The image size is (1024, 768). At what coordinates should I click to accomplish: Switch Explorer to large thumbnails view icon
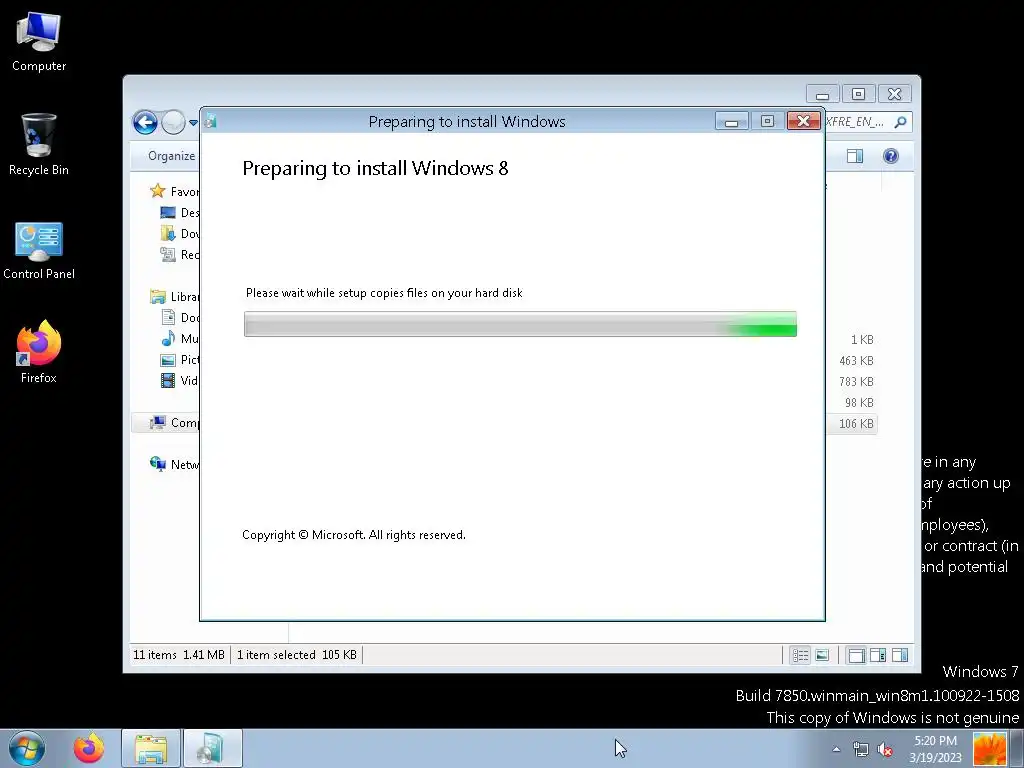click(x=822, y=655)
